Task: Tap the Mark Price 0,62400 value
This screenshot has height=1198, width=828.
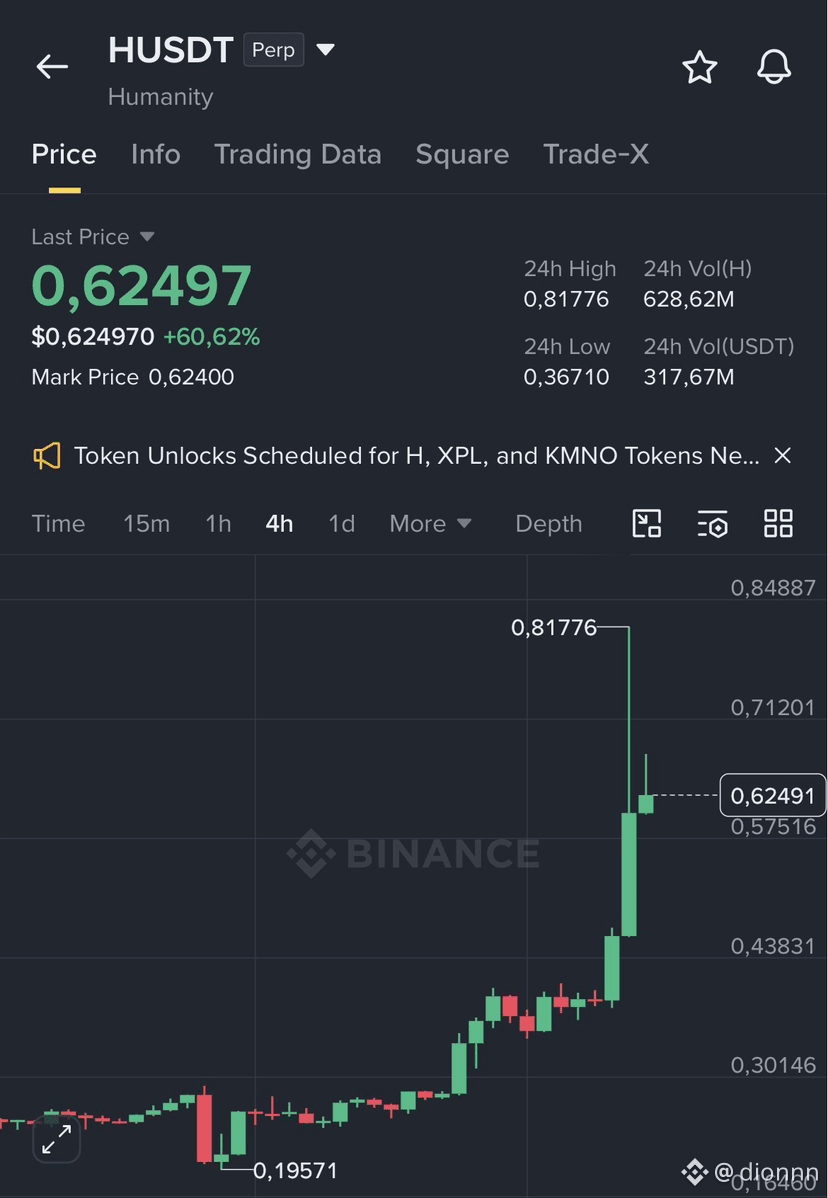Action: click(x=191, y=377)
